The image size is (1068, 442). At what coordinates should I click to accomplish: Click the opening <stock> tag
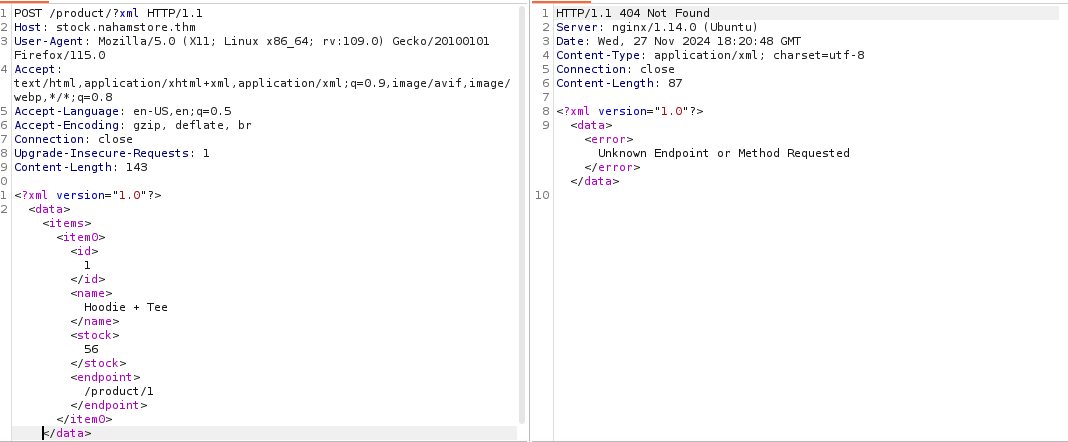click(95, 335)
